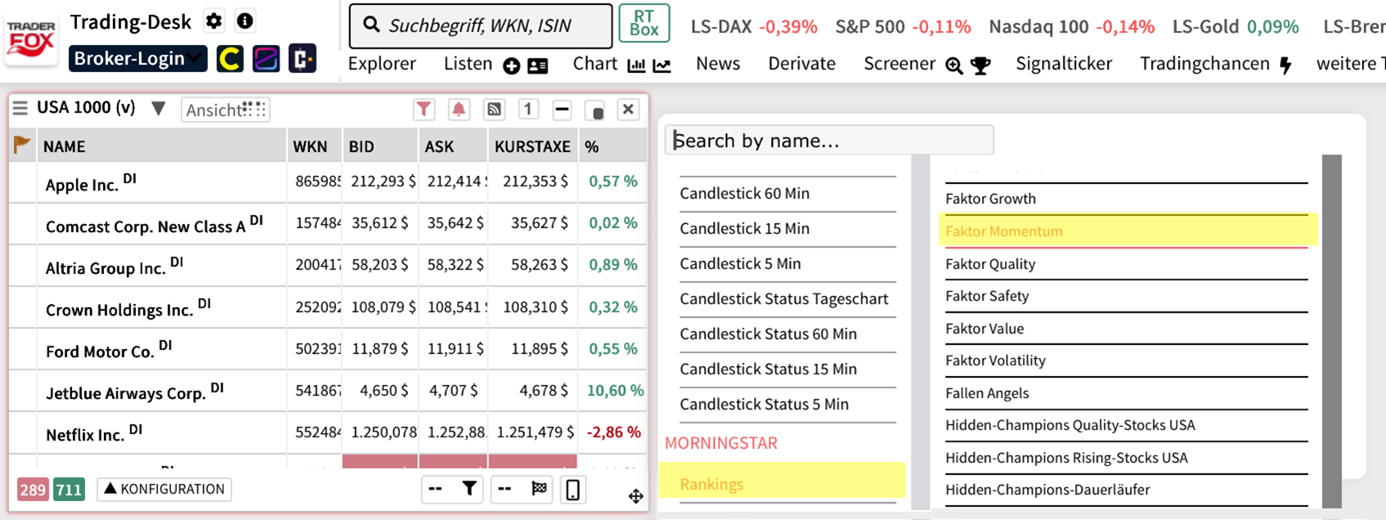Open the Explorer menu
Viewport: 1386px width, 520px height.
pyautogui.click(x=382, y=64)
